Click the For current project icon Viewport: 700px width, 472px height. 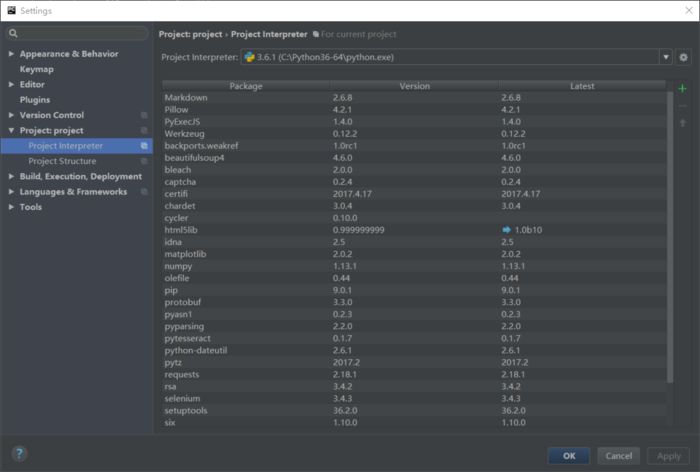coord(316,34)
